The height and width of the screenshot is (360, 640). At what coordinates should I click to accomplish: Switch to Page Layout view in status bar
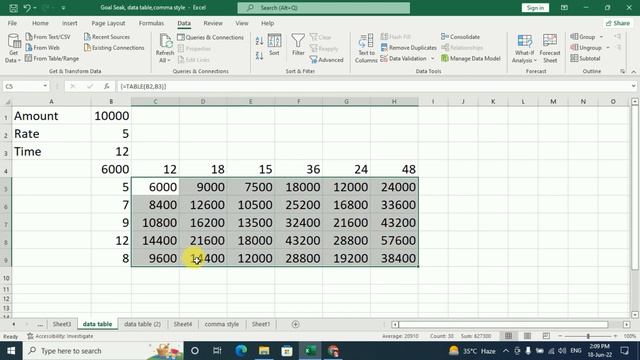[527, 336]
